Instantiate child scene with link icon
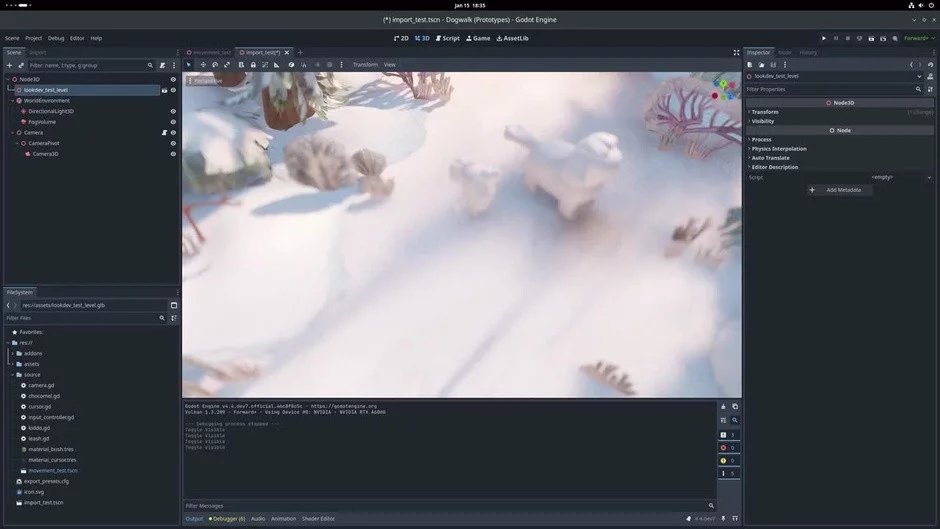Viewport: 940px width, 529px height. click(x=21, y=65)
